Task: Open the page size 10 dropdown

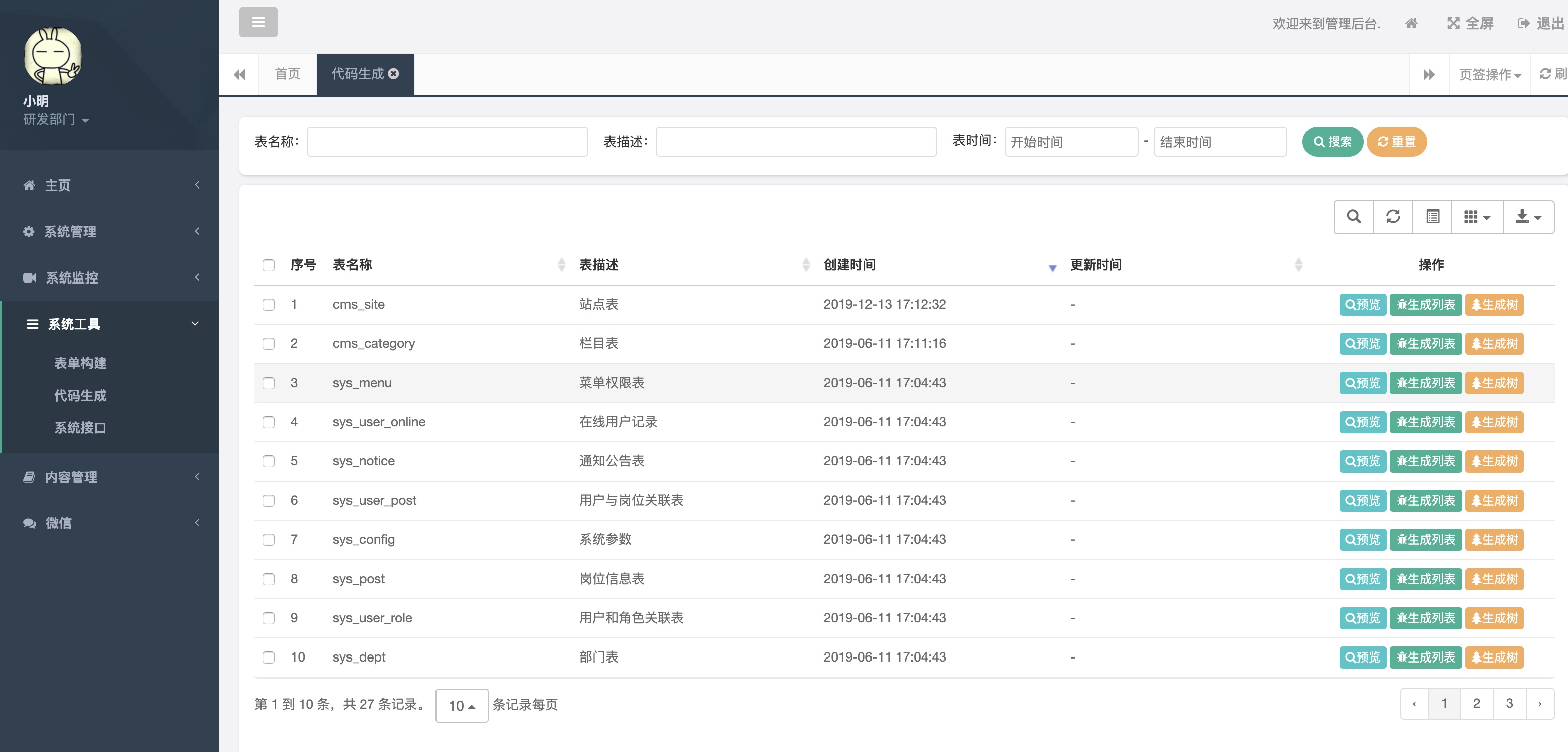Action: click(461, 705)
